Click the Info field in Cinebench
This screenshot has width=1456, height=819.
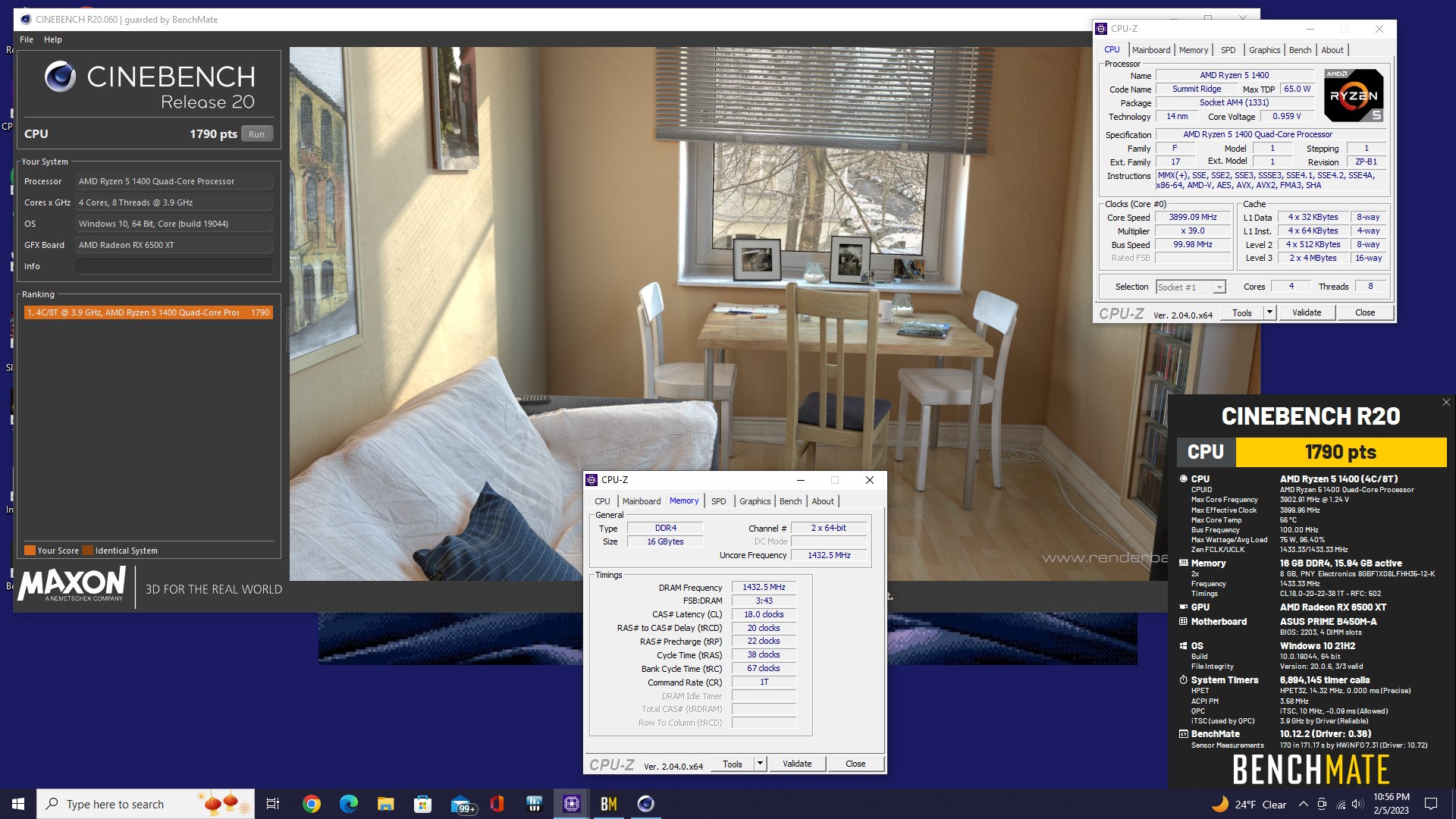pos(174,266)
